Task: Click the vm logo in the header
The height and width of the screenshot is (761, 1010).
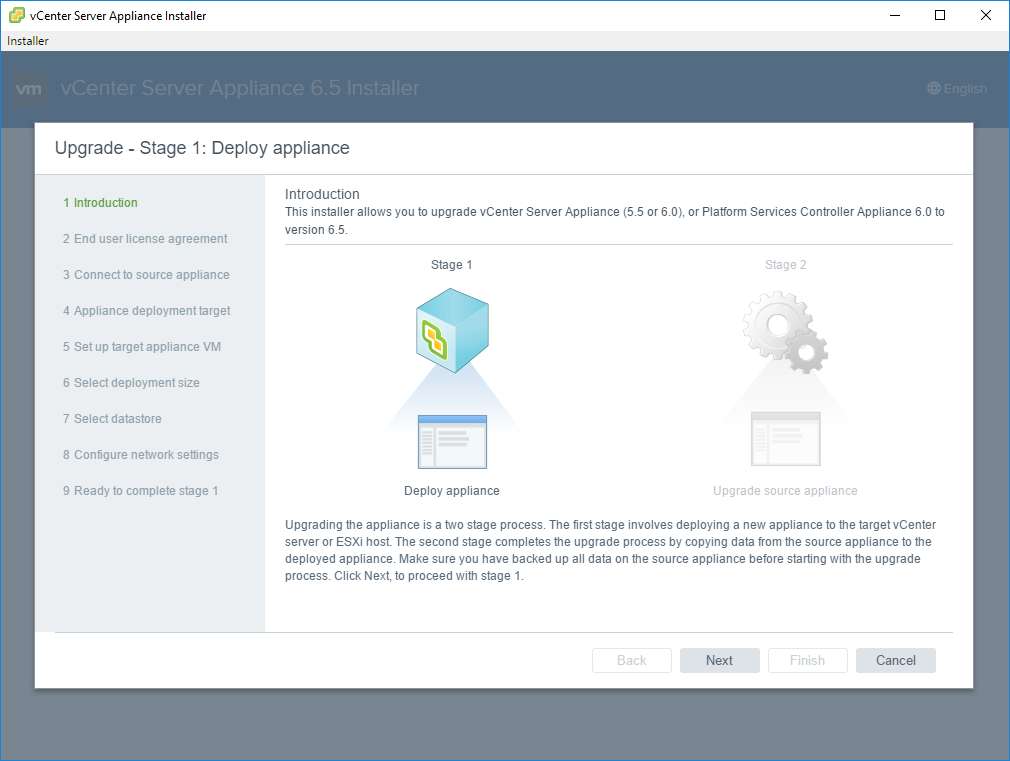Action: (30, 89)
